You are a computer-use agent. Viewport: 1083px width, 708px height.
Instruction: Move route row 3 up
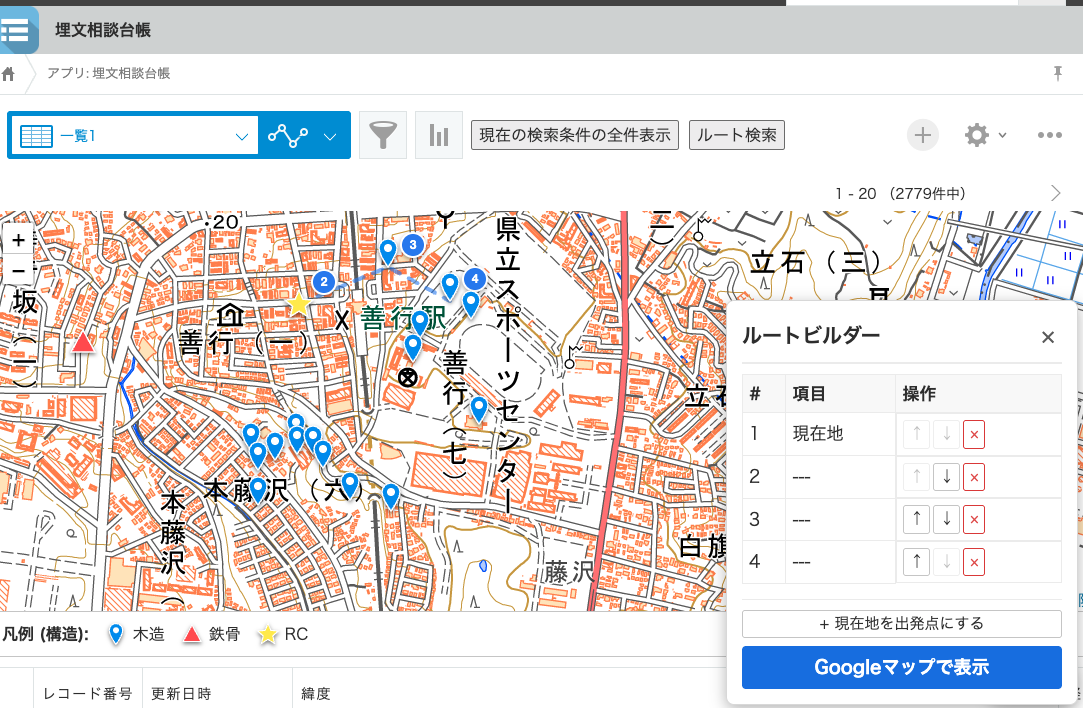point(917,519)
